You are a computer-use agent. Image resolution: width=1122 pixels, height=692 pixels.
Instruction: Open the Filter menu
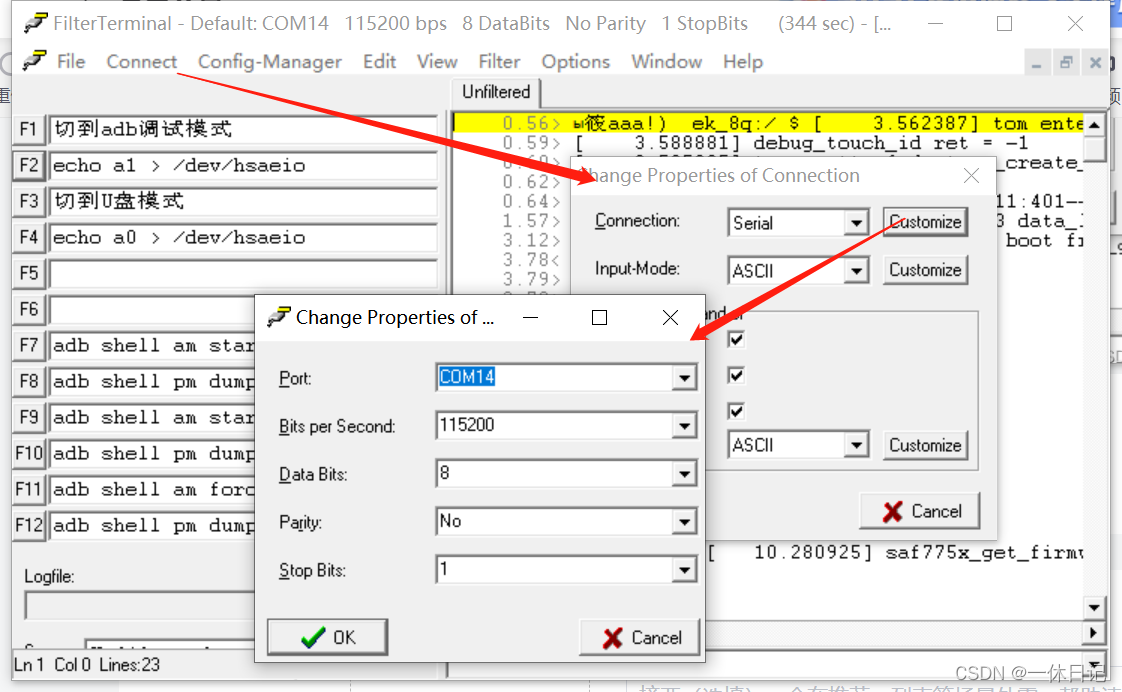coord(499,62)
